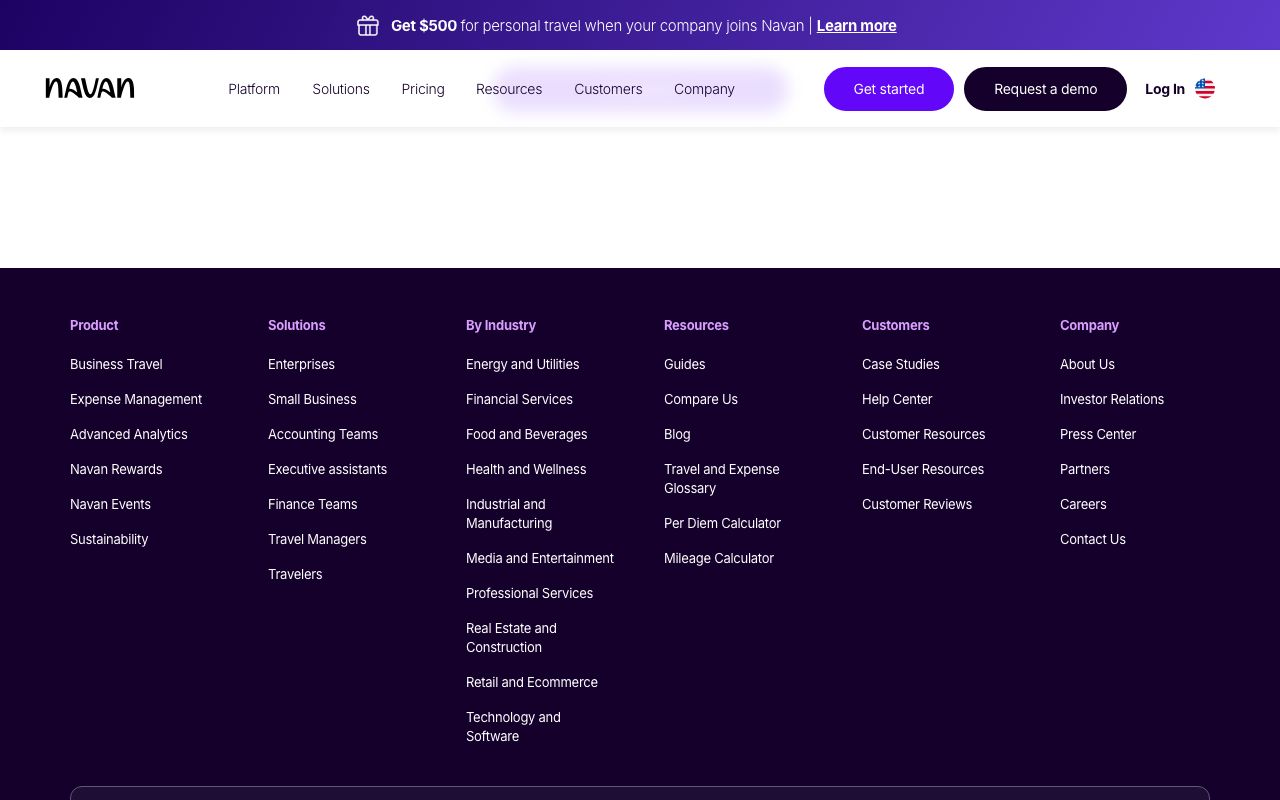
Task: Click the Customers footer column heading
Action: [x=896, y=326]
